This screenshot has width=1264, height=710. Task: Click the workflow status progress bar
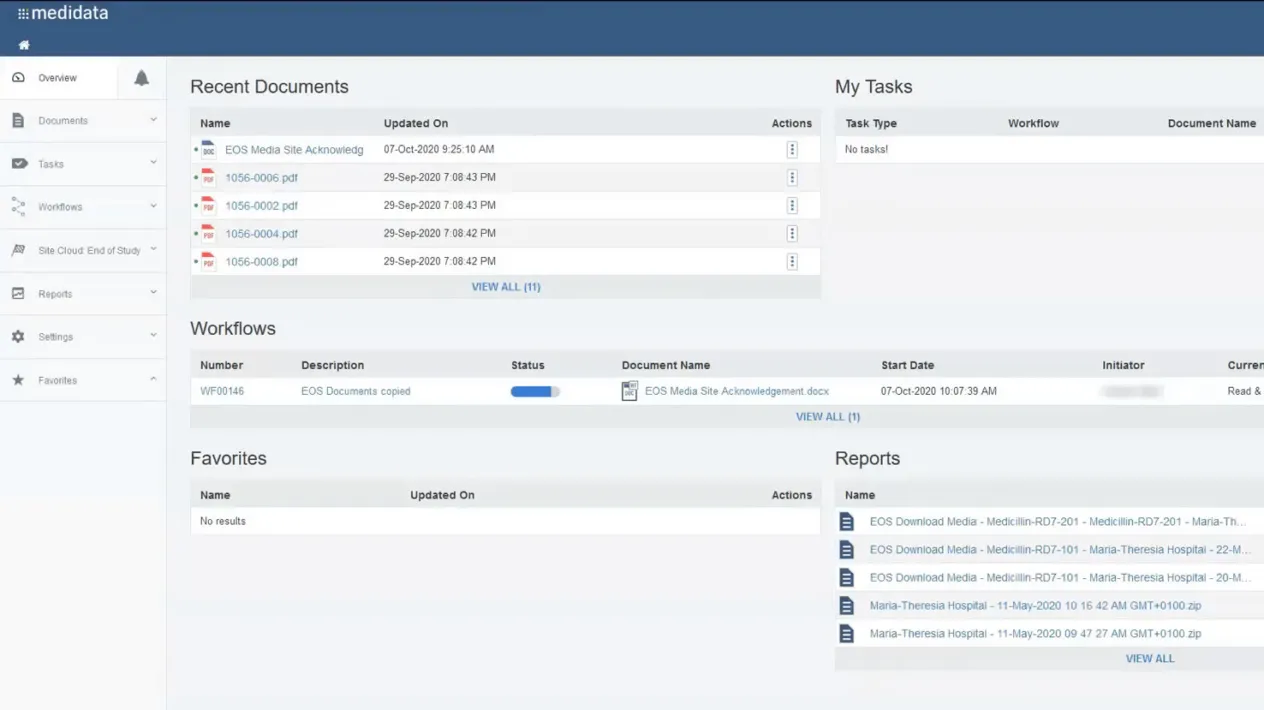coord(535,392)
